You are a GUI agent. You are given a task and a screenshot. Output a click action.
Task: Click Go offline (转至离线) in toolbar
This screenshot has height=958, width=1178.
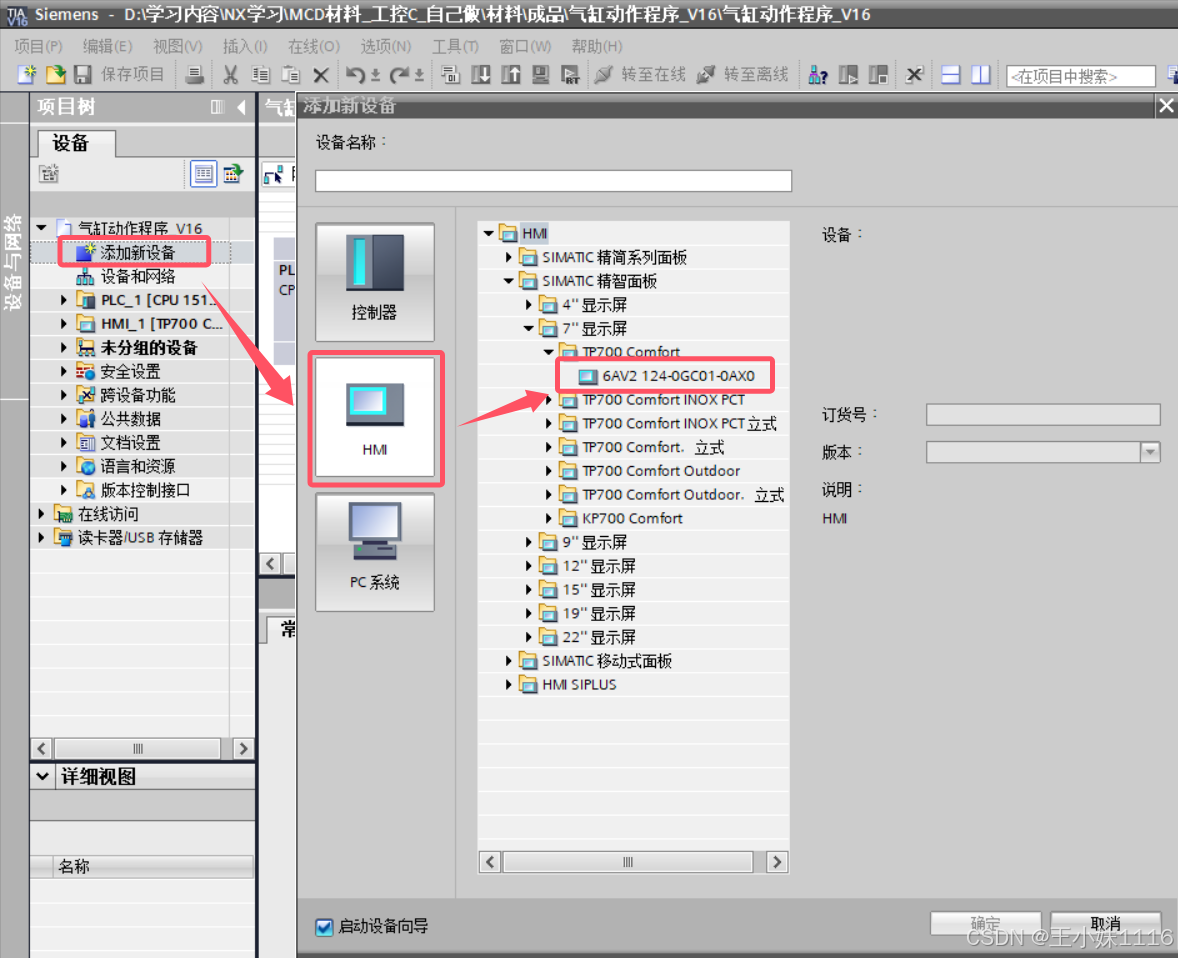click(742, 74)
